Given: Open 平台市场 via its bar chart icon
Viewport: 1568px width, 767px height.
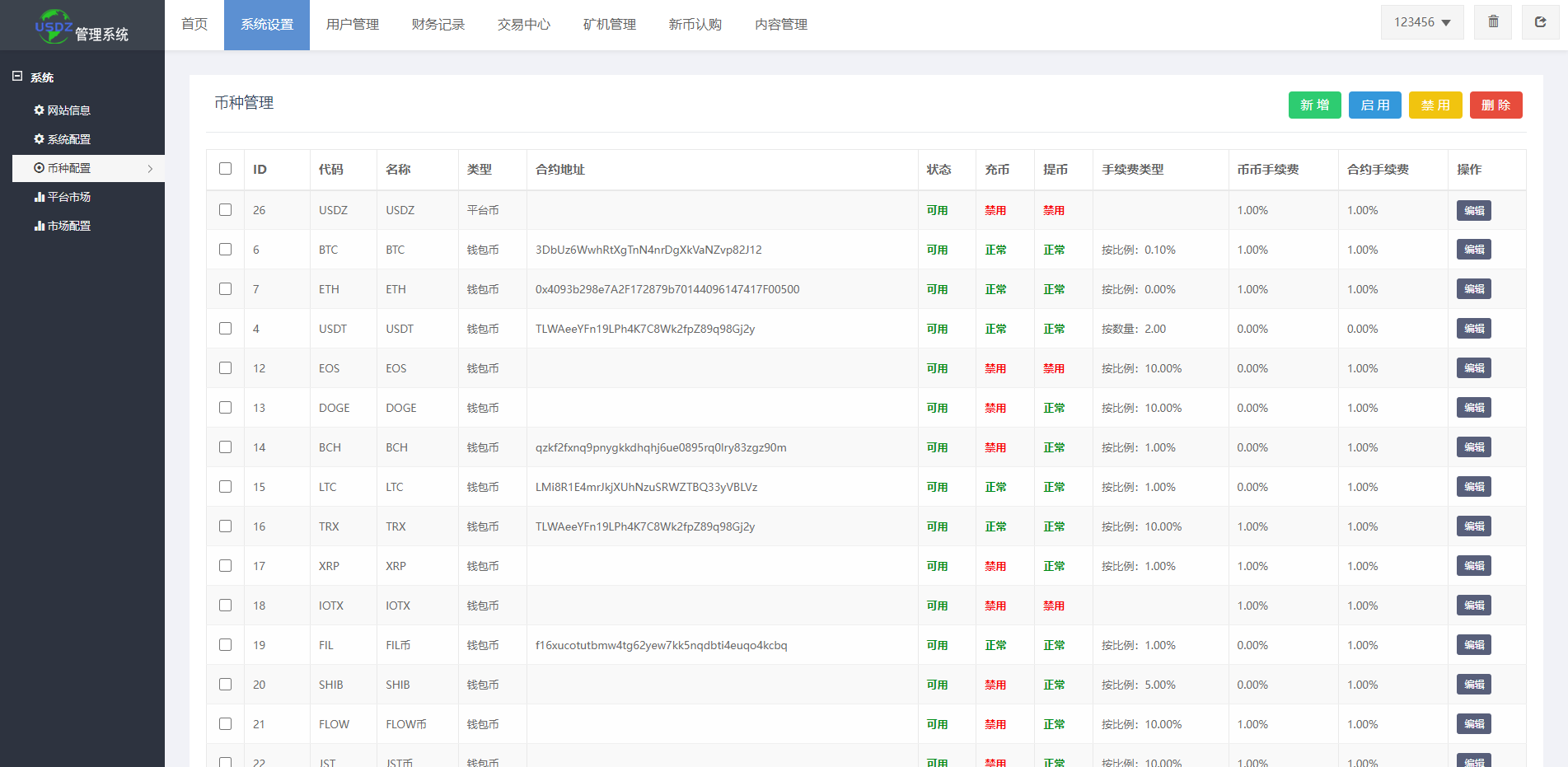Looking at the screenshot, I should pos(38,197).
